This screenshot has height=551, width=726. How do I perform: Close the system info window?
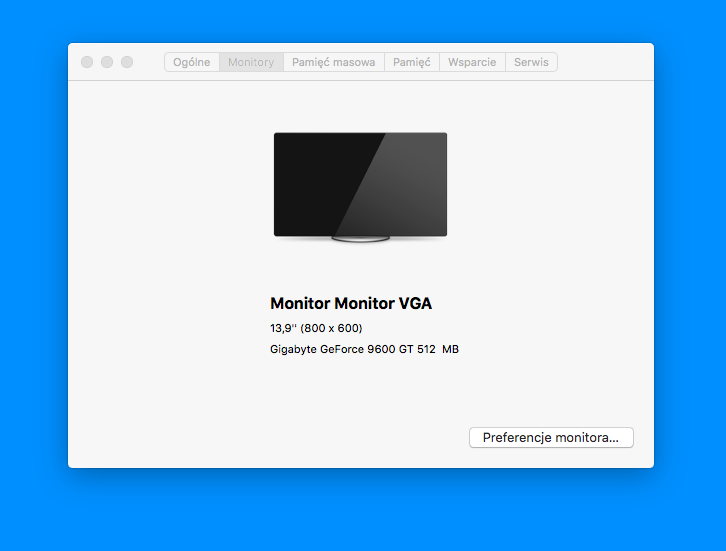[x=87, y=62]
